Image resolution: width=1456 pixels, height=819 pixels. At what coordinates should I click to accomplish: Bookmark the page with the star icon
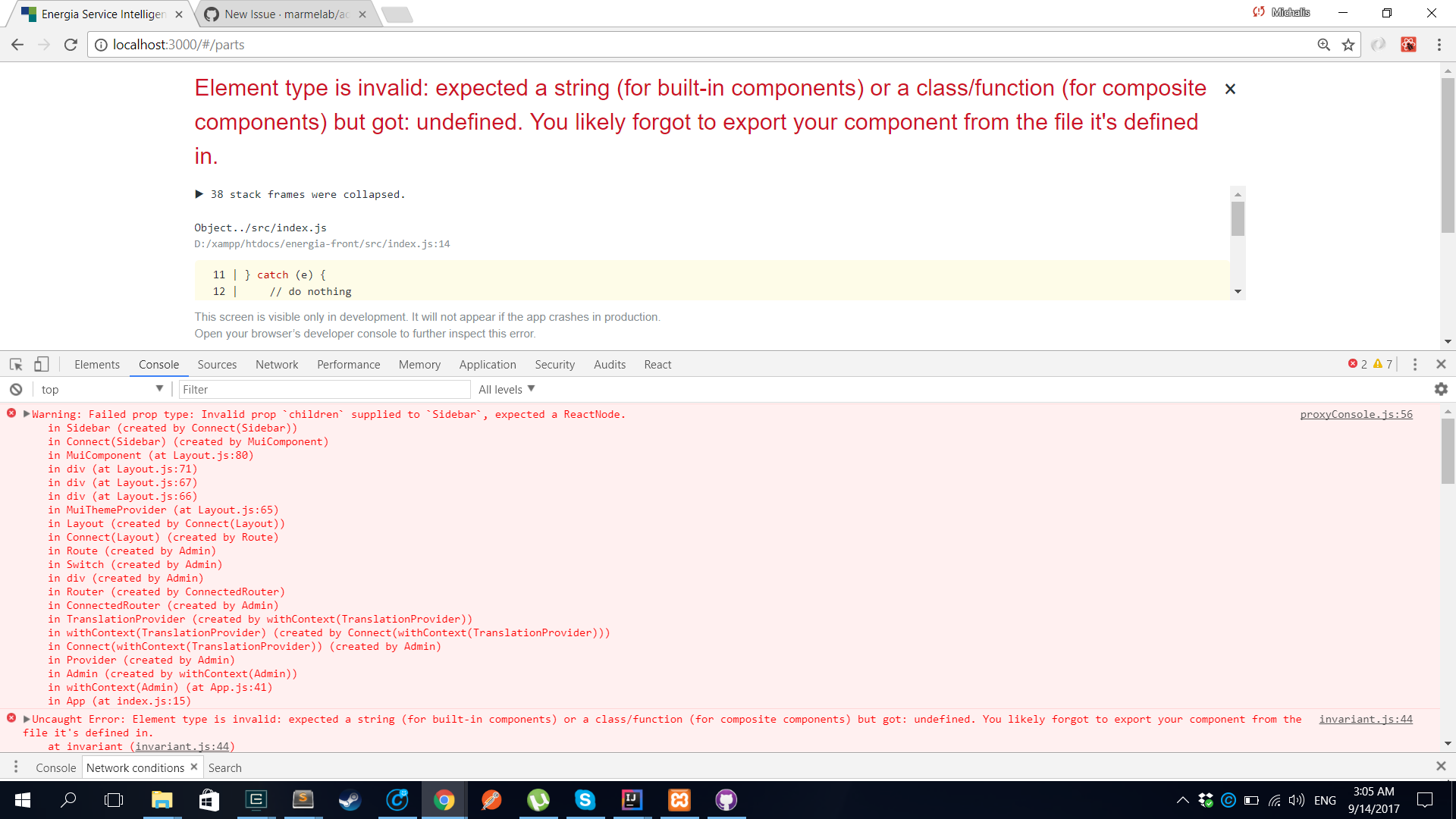point(1349,45)
